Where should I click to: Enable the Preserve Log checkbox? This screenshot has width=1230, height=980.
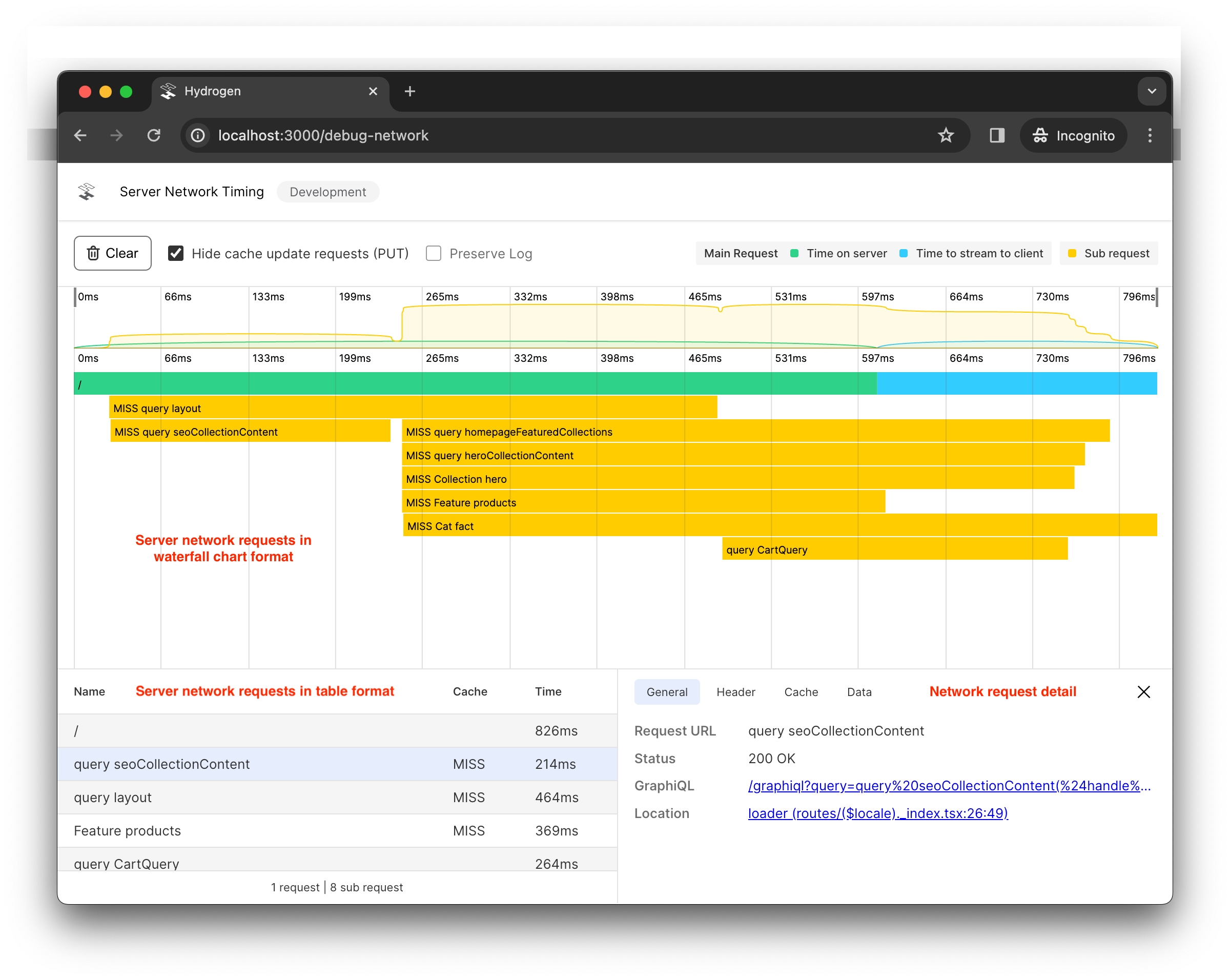434,253
